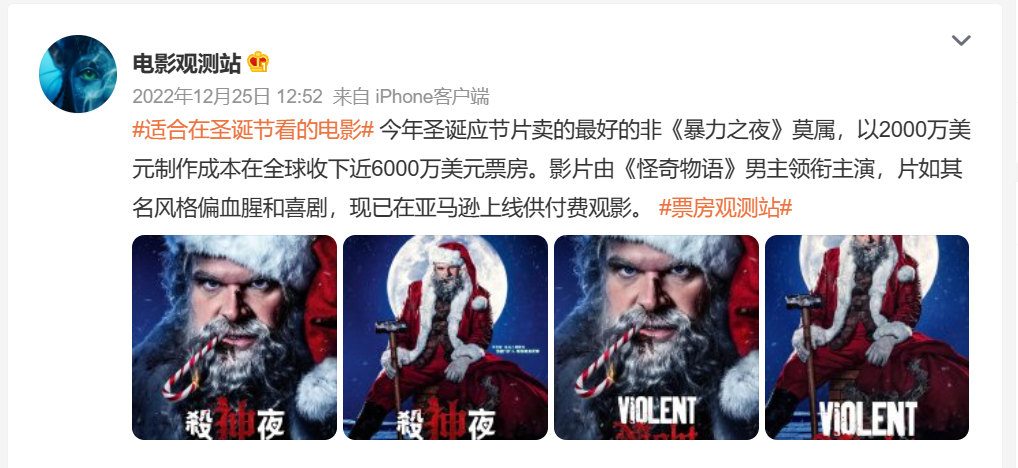Image resolution: width=1018 pixels, height=468 pixels.
Task: Open the 电影观测站 username link
Action: [x=187, y=64]
